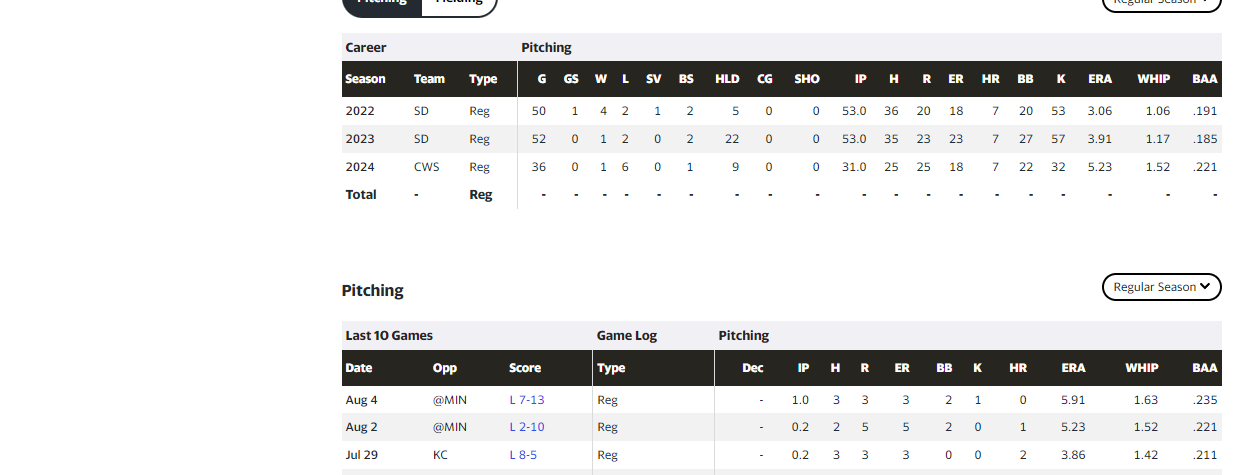Click the 2024 shutouts value in SHO column
Image resolution: width=1239 pixels, height=475 pixels.
816,167
